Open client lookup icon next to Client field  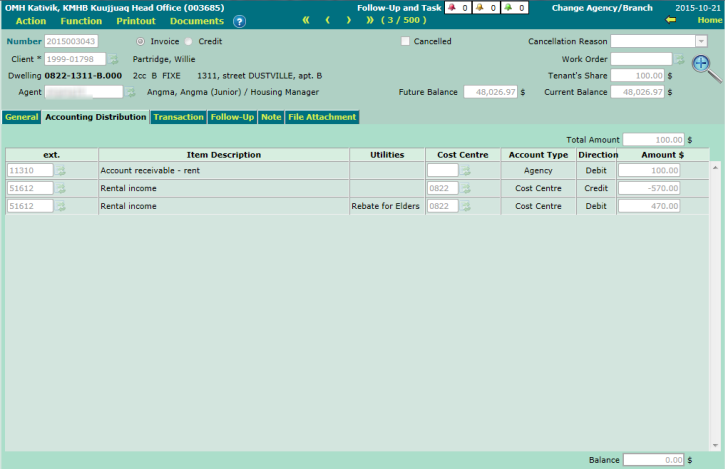point(114,59)
